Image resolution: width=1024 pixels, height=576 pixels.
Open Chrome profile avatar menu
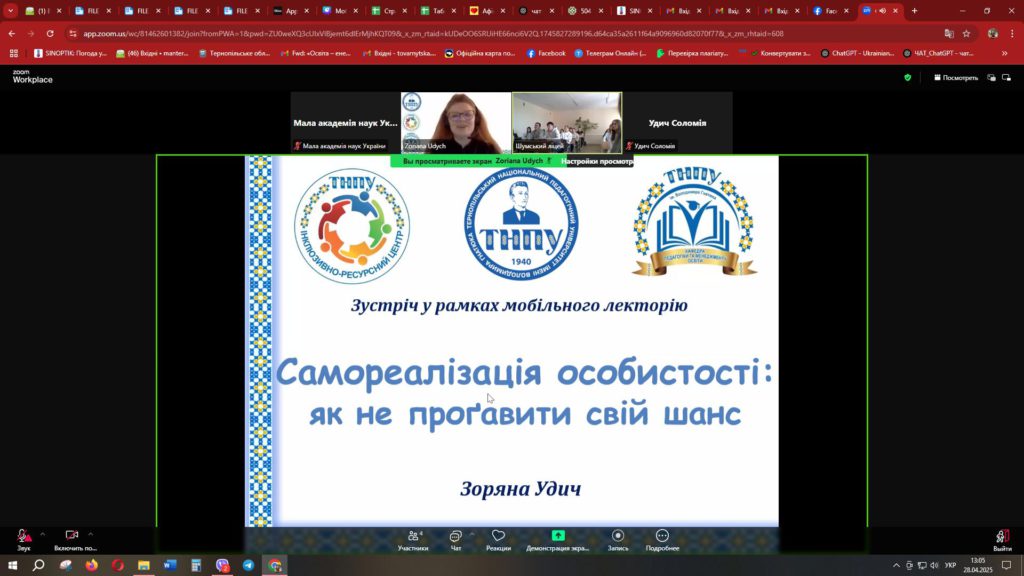coord(993,33)
